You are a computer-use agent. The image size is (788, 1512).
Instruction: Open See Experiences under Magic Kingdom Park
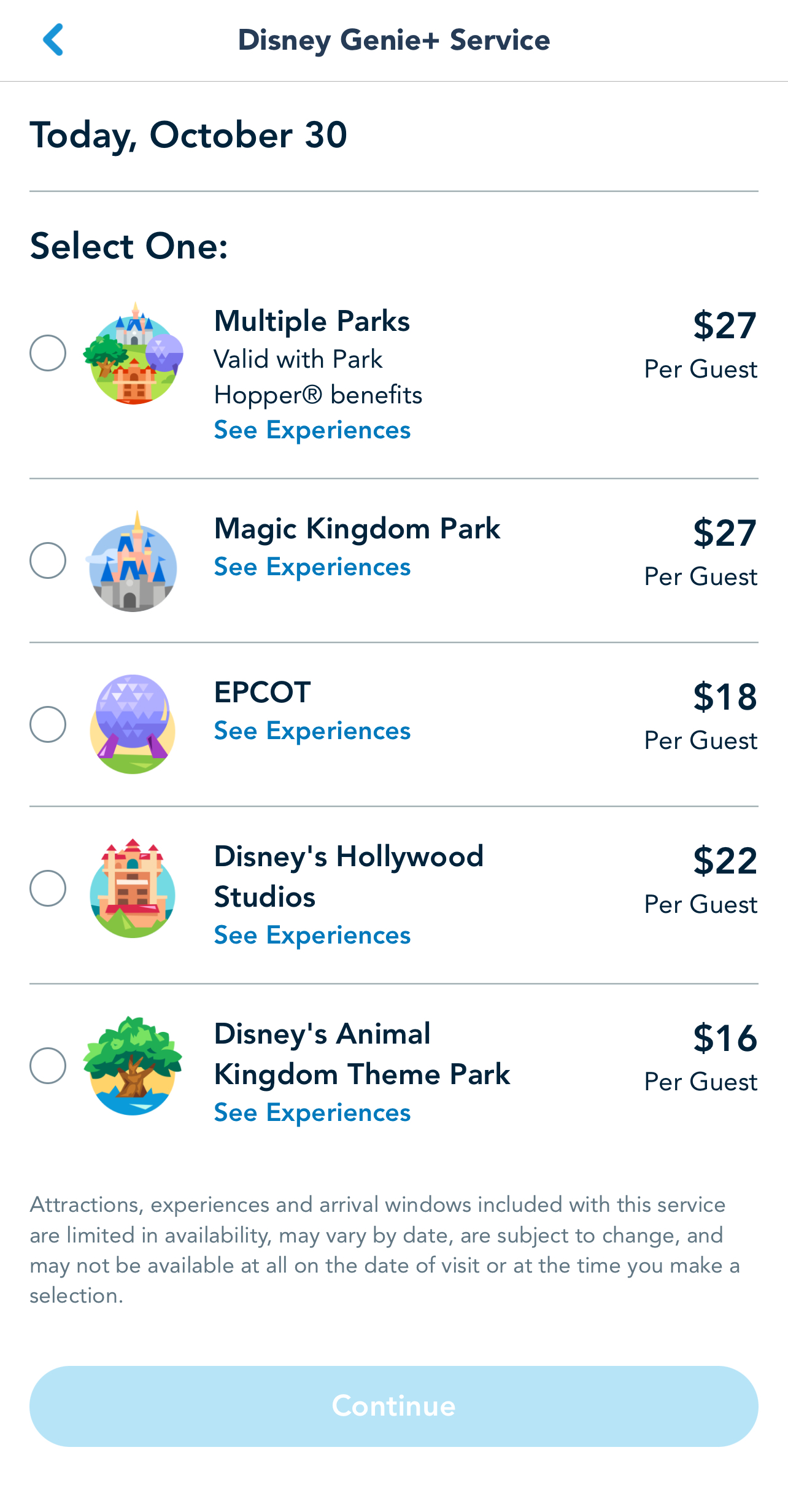[x=312, y=567]
